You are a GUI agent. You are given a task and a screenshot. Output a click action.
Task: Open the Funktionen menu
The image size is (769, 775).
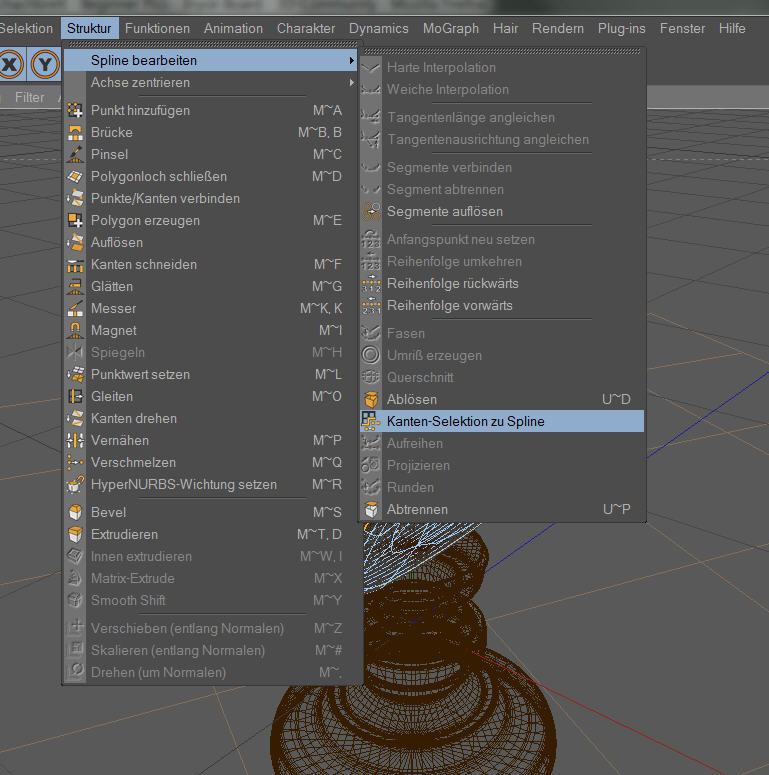(157, 28)
